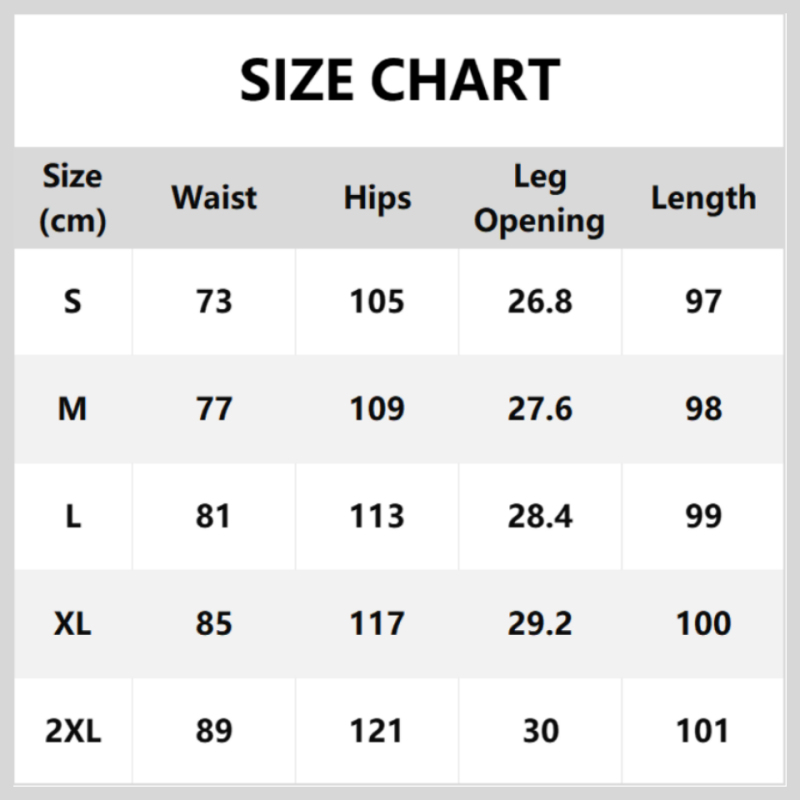Select the Size (cm) header cell
The image size is (800, 800).
tap(72, 198)
